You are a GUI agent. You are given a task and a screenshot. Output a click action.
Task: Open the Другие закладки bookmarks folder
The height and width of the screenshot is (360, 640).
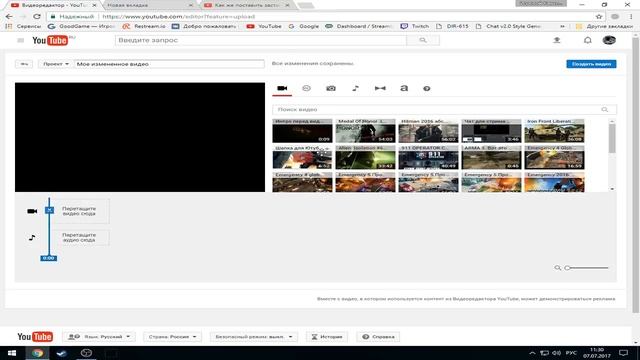pos(604,26)
